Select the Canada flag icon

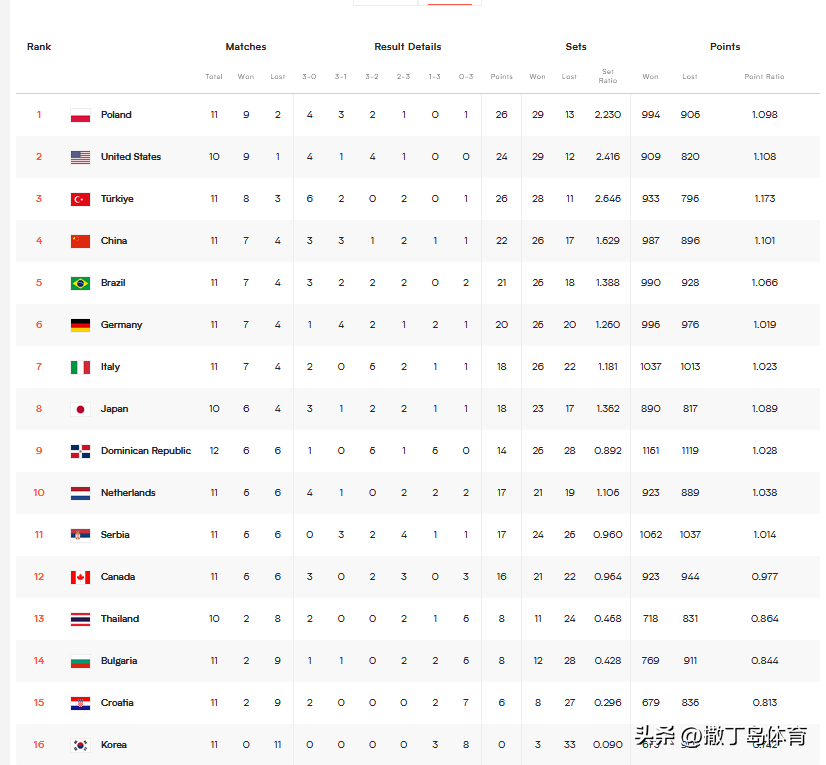tap(80, 577)
